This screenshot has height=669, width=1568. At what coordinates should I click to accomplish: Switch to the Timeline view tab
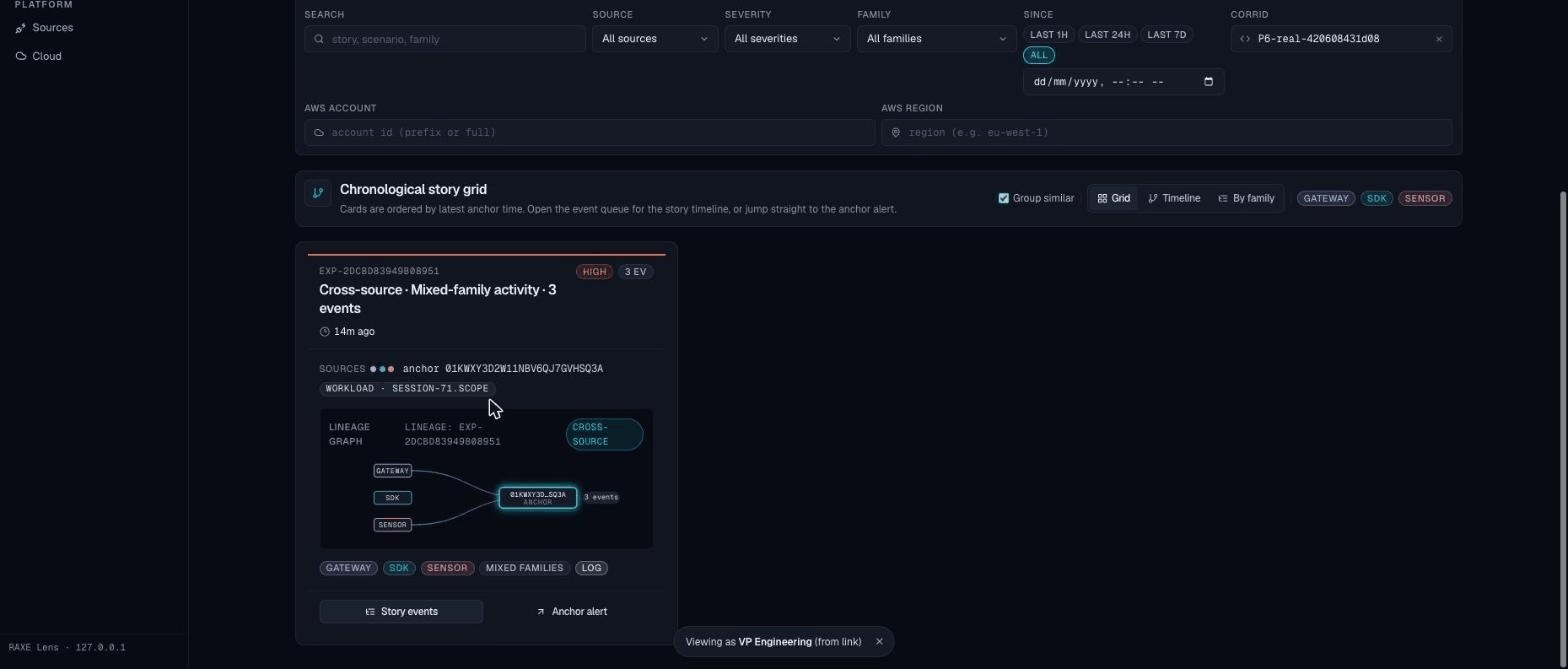click(1174, 198)
